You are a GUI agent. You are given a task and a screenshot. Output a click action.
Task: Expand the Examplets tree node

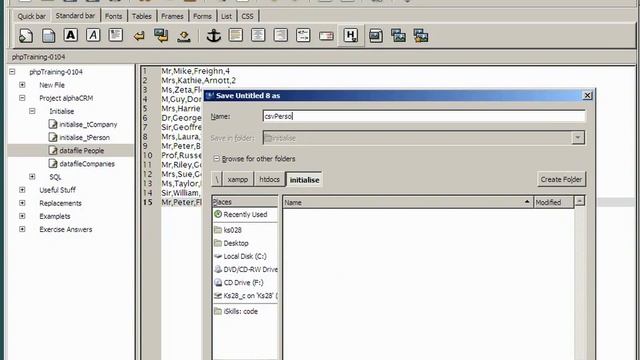pos(22,216)
